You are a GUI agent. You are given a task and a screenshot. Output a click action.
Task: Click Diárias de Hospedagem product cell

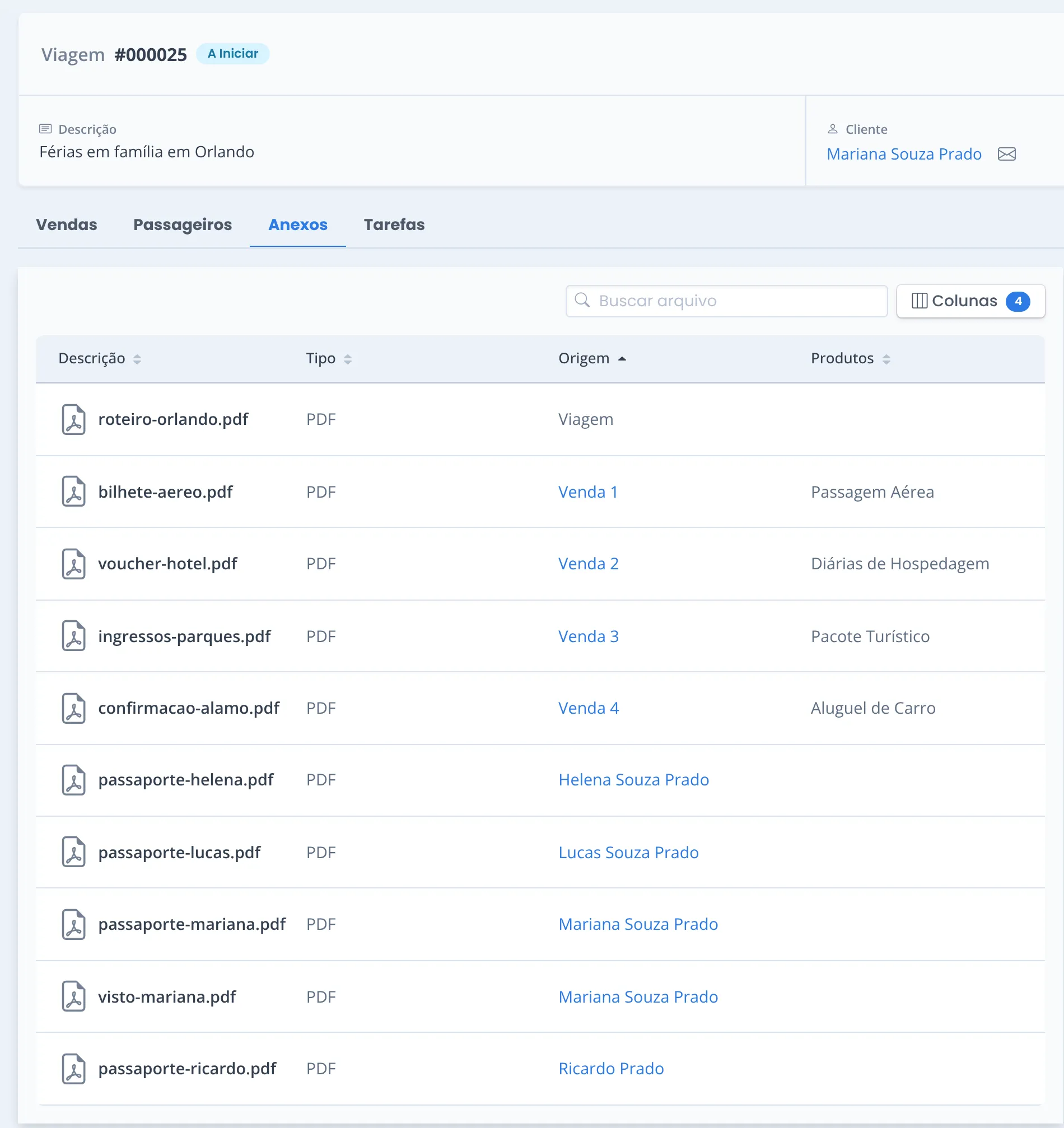900,564
